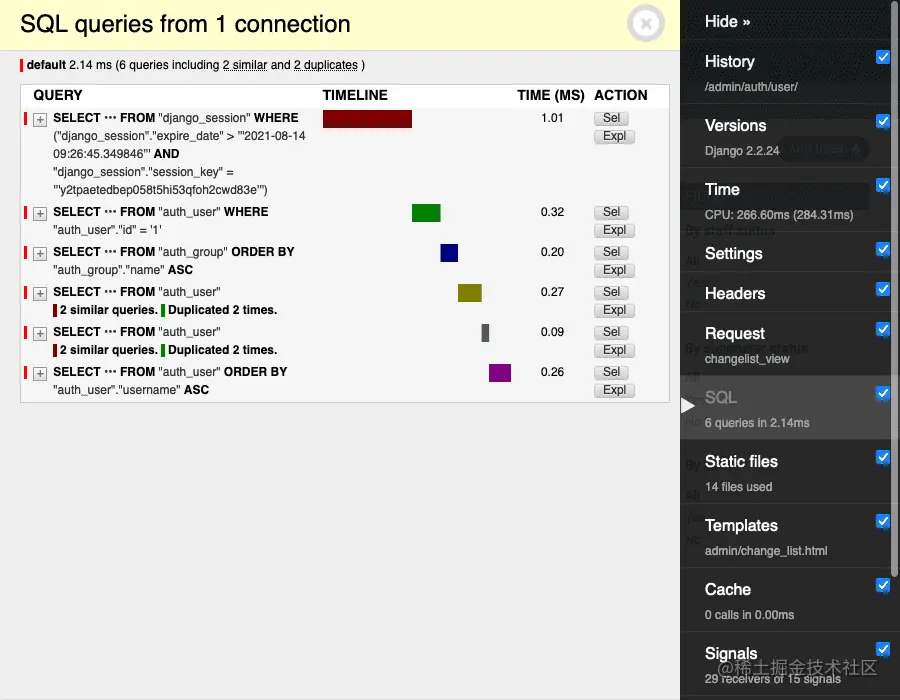Click Sel for the auth_user id query

coord(611,212)
